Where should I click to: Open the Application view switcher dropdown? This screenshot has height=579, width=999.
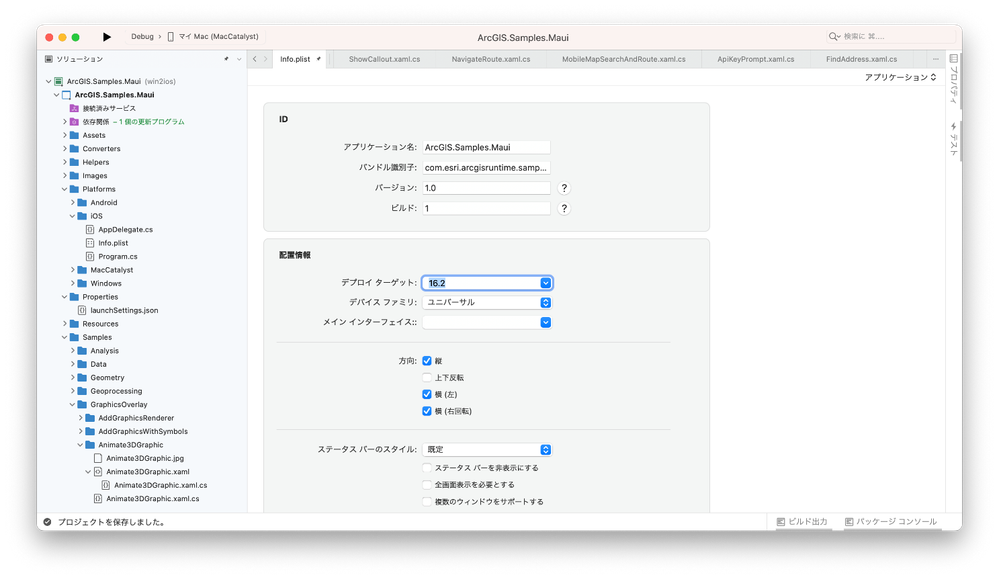coord(900,77)
